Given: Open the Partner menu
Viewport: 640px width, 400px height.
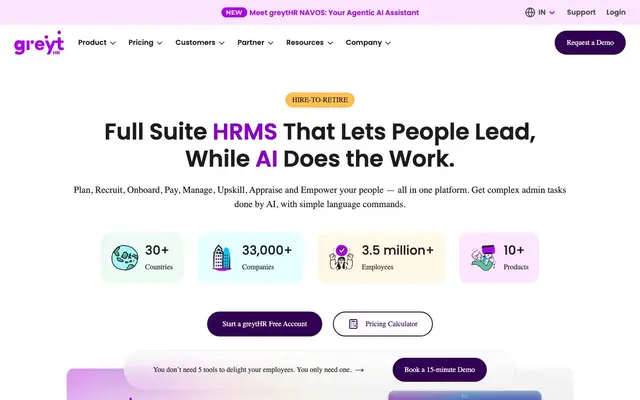Looking at the screenshot, I should tap(255, 42).
